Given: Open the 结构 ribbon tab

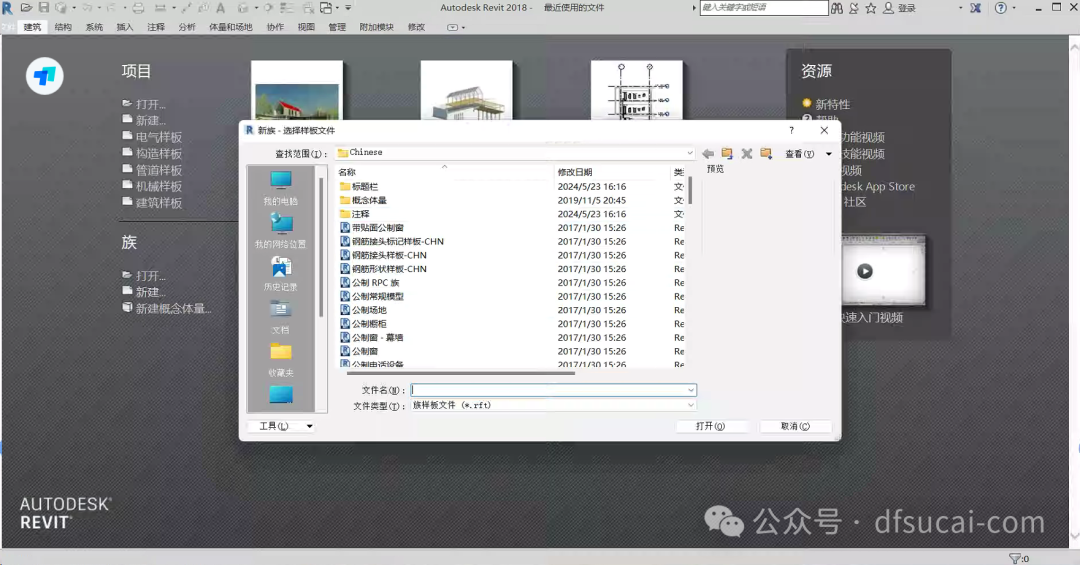Looking at the screenshot, I should point(63,27).
